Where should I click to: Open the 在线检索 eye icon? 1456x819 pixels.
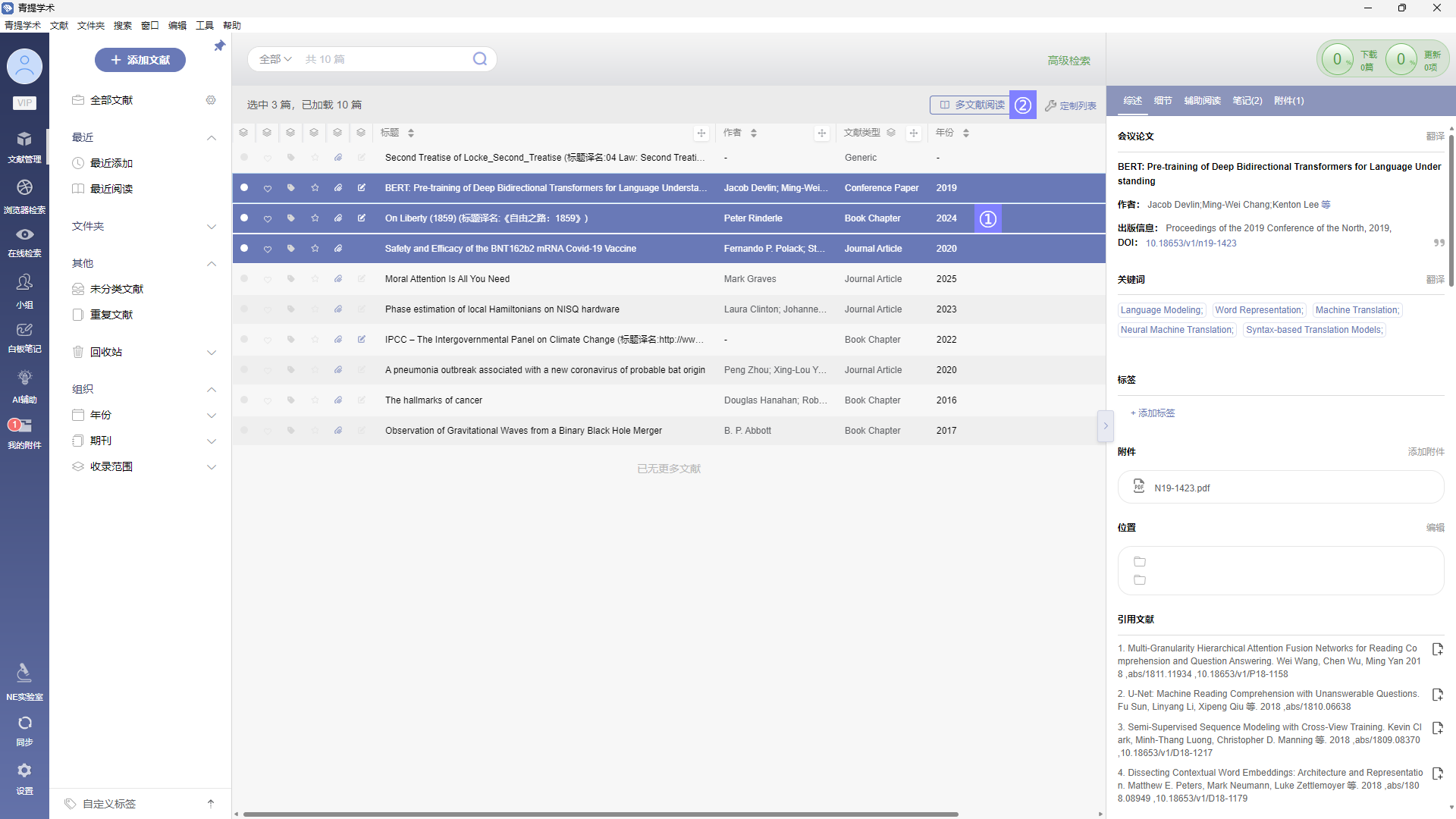coord(24,235)
